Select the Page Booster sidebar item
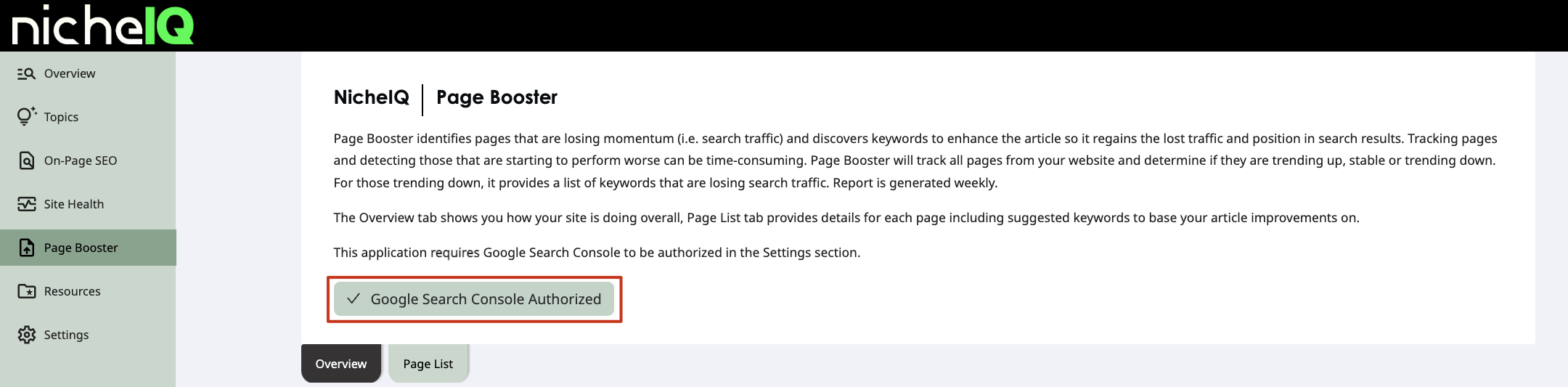1568x387 pixels. tap(88, 248)
